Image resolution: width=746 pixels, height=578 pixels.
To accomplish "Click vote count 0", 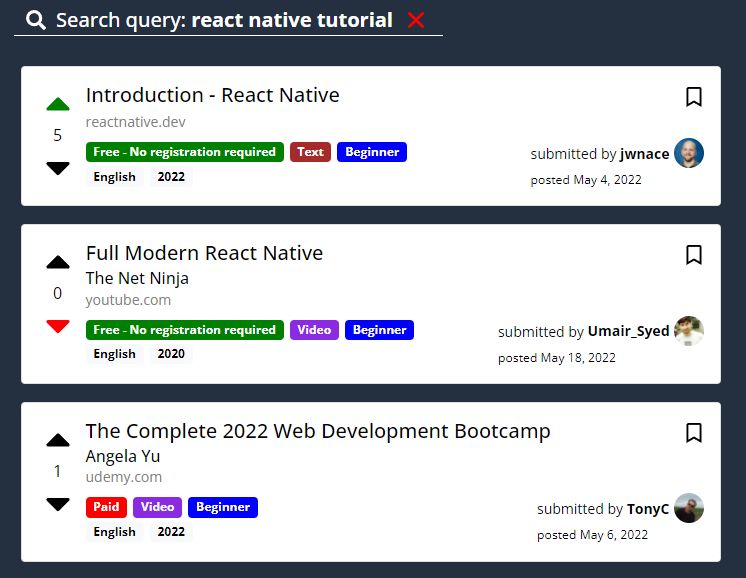I will tap(58, 294).
